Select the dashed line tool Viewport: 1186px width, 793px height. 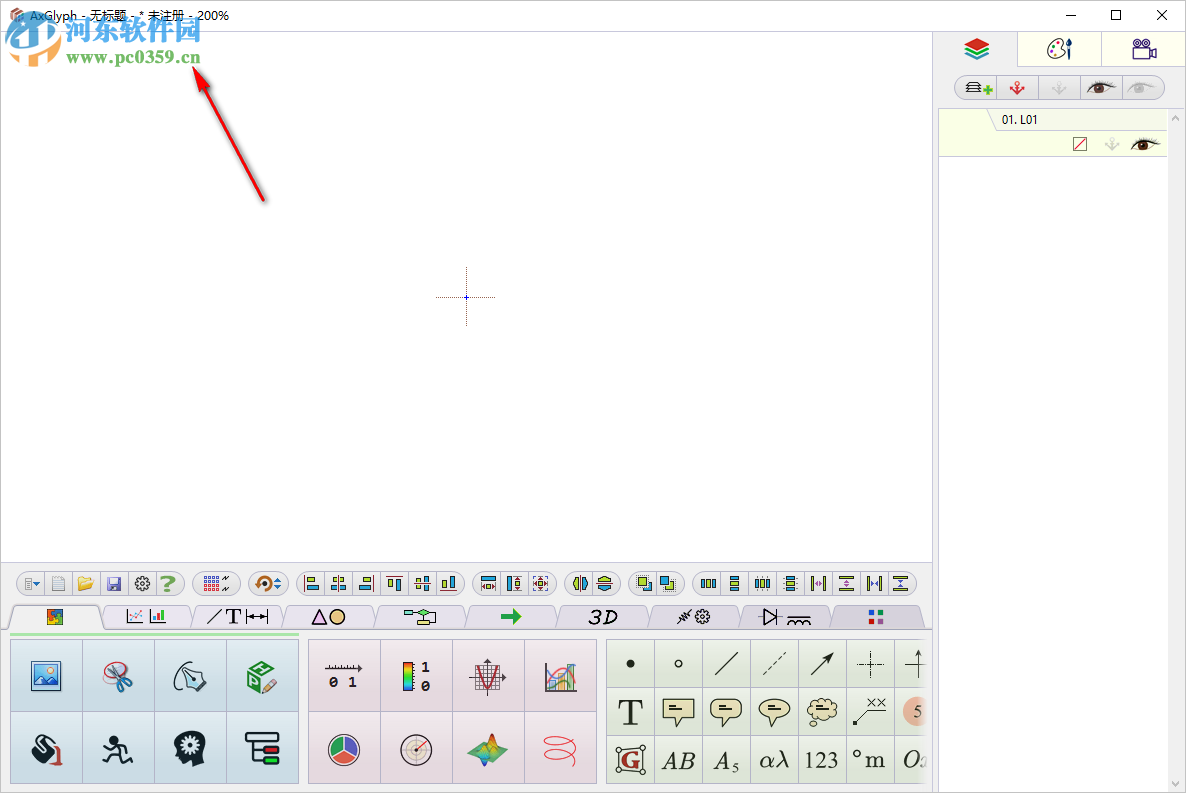point(774,664)
